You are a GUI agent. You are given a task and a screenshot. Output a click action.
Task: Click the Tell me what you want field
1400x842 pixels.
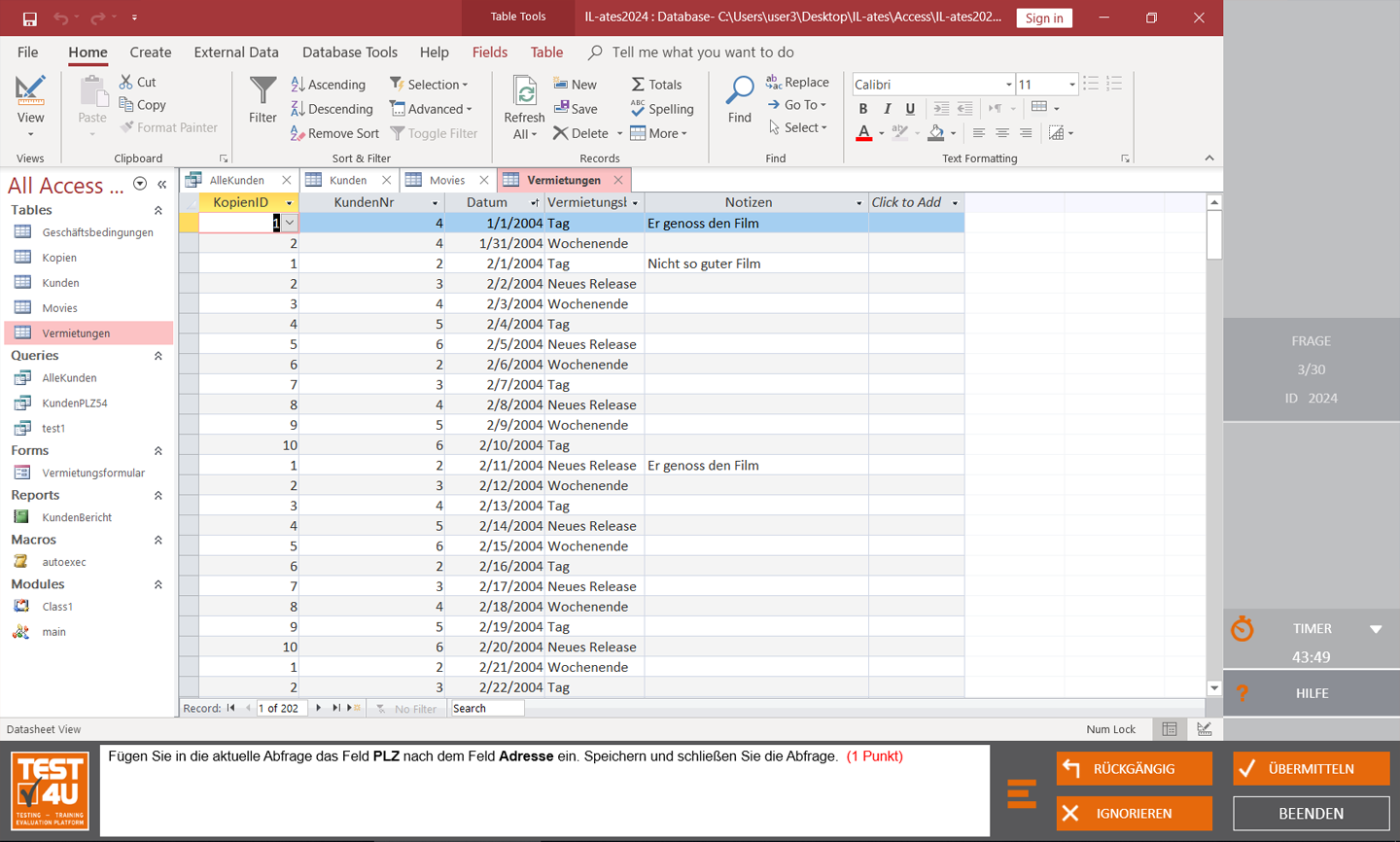click(x=703, y=53)
